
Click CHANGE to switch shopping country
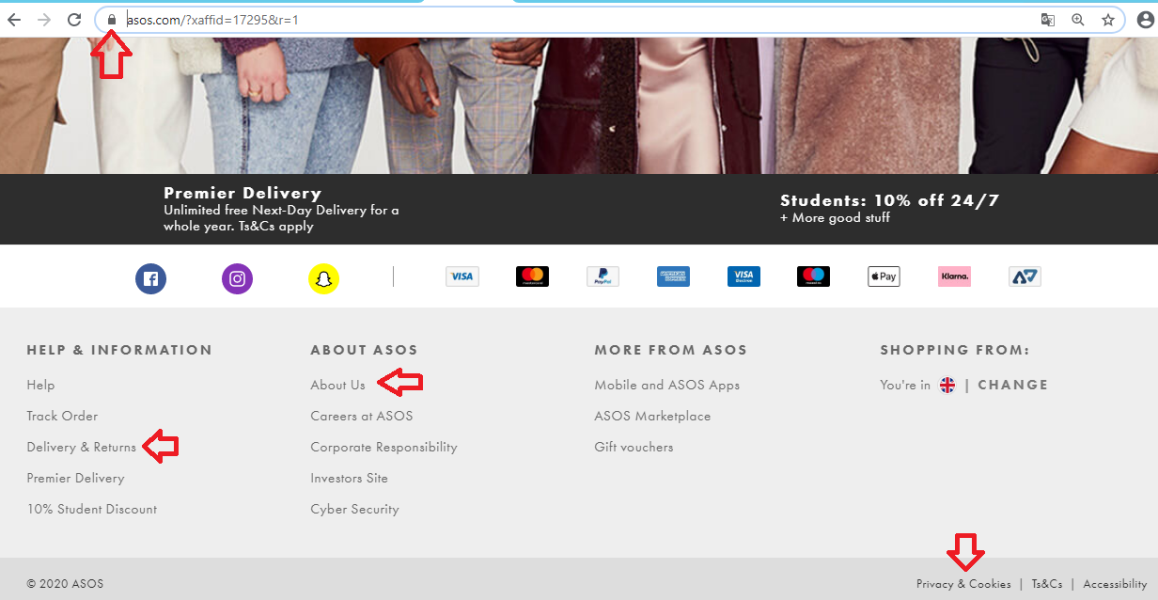click(x=1013, y=385)
